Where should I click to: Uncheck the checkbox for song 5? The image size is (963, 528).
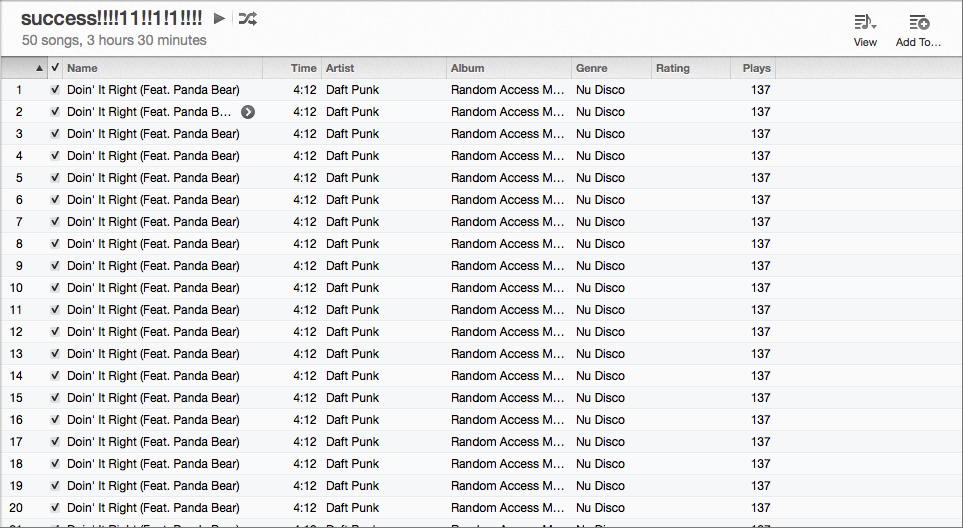tap(55, 178)
